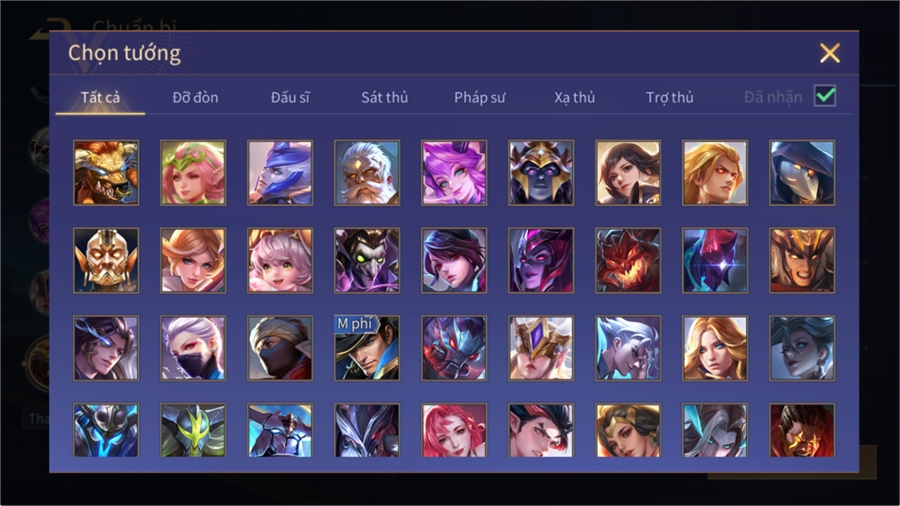Pick the hero tagged "M phí"
Image resolution: width=900 pixels, height=506 pixels.
[367, 348]
